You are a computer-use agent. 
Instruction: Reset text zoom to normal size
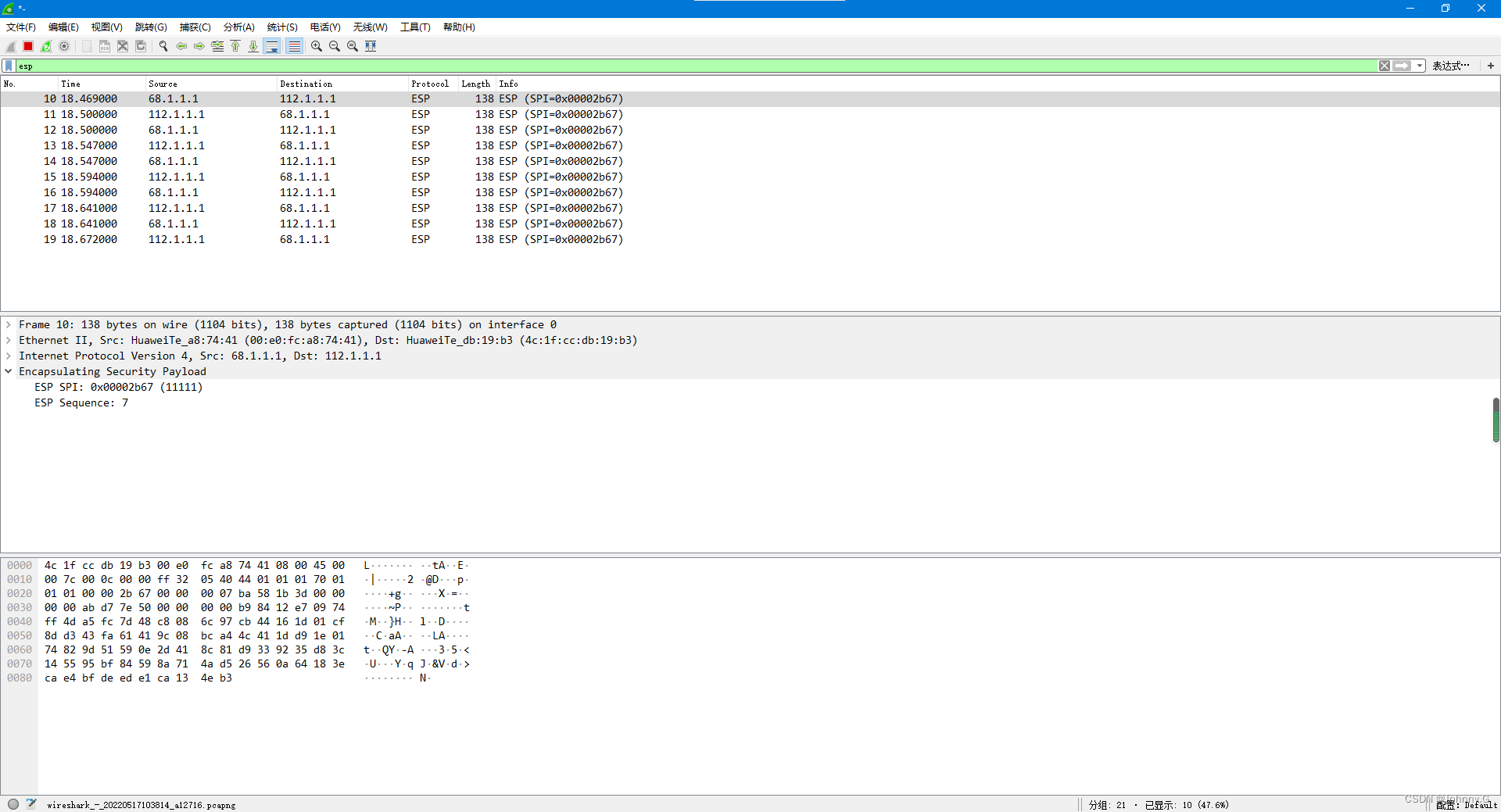pyautogui.click(x=353, y=46)
